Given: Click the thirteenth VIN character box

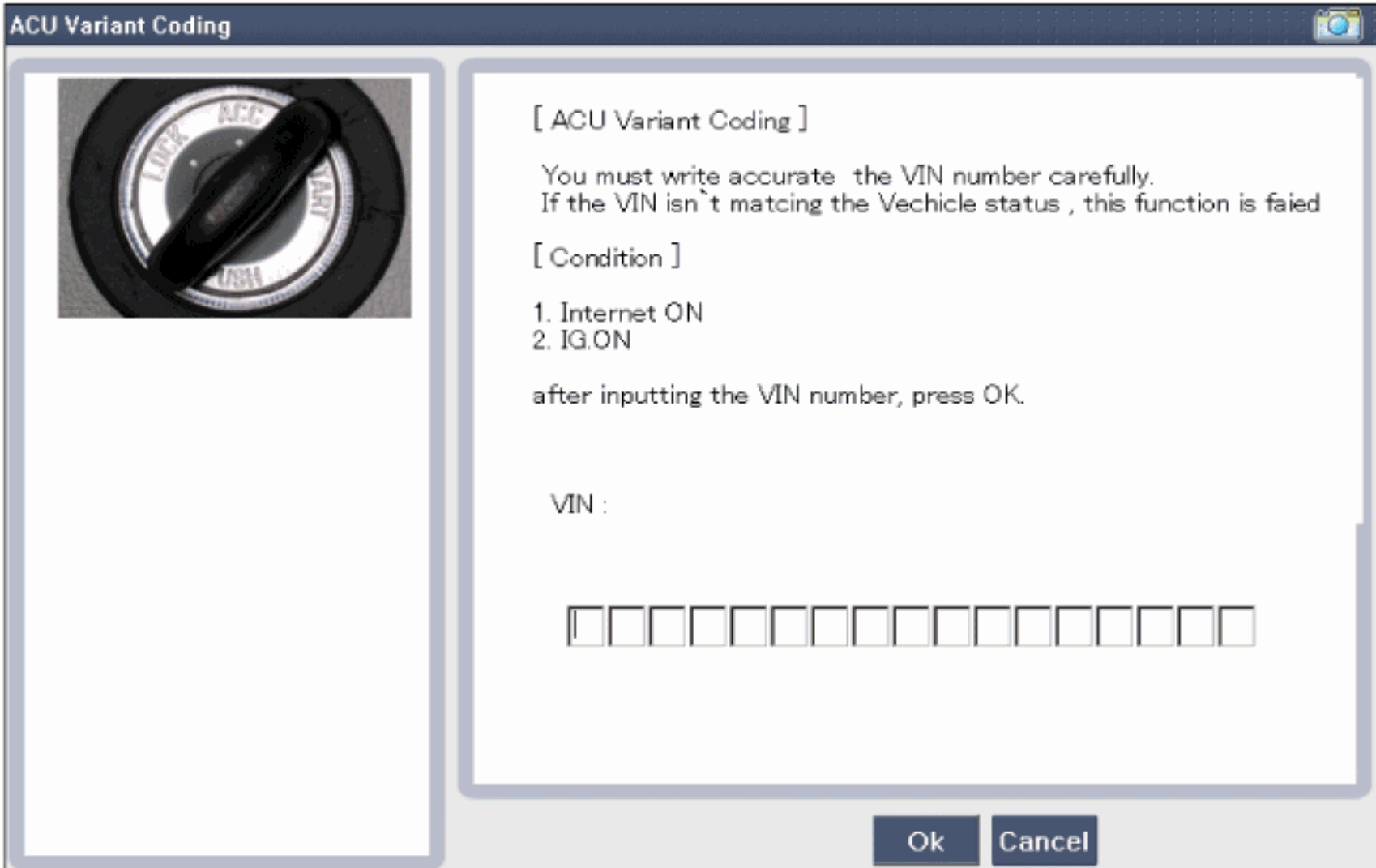Looking at the screenshot, I should tap(1074, 626).
